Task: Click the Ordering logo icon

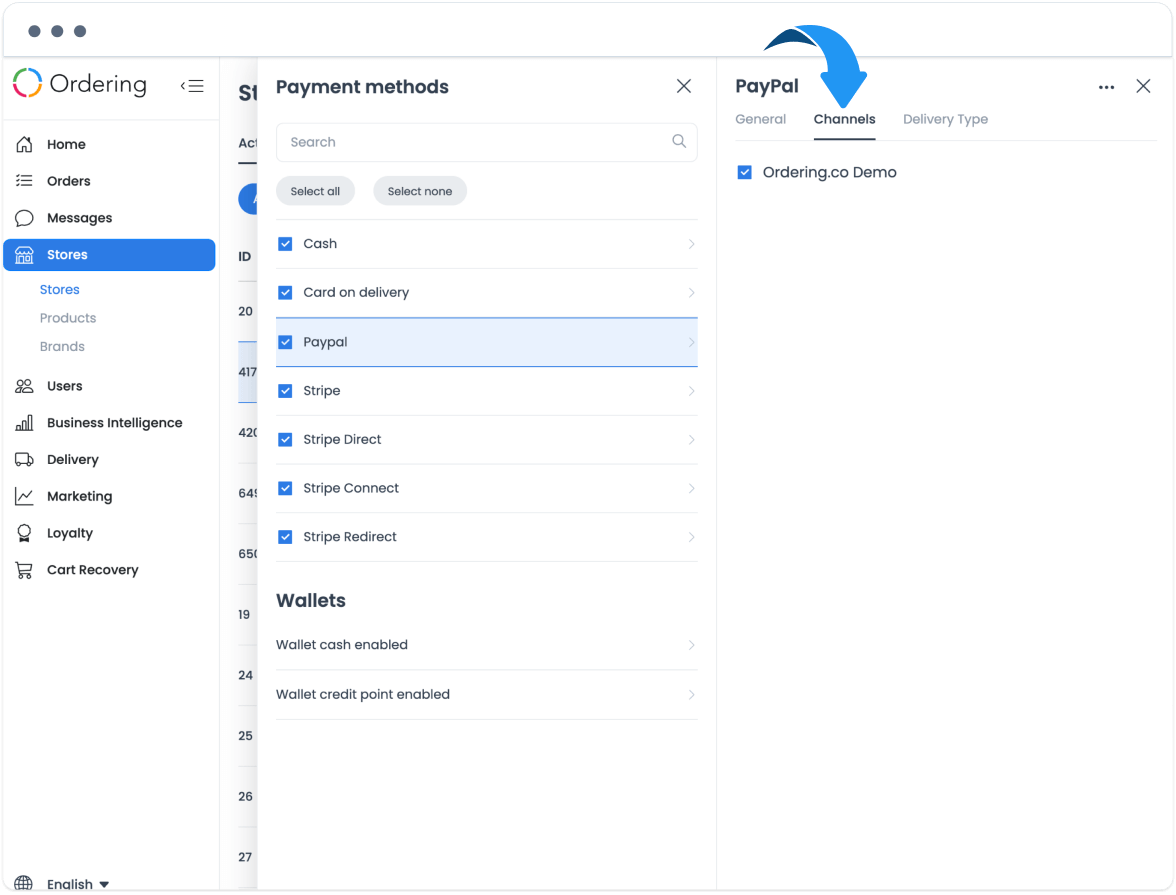Action: 28,83
